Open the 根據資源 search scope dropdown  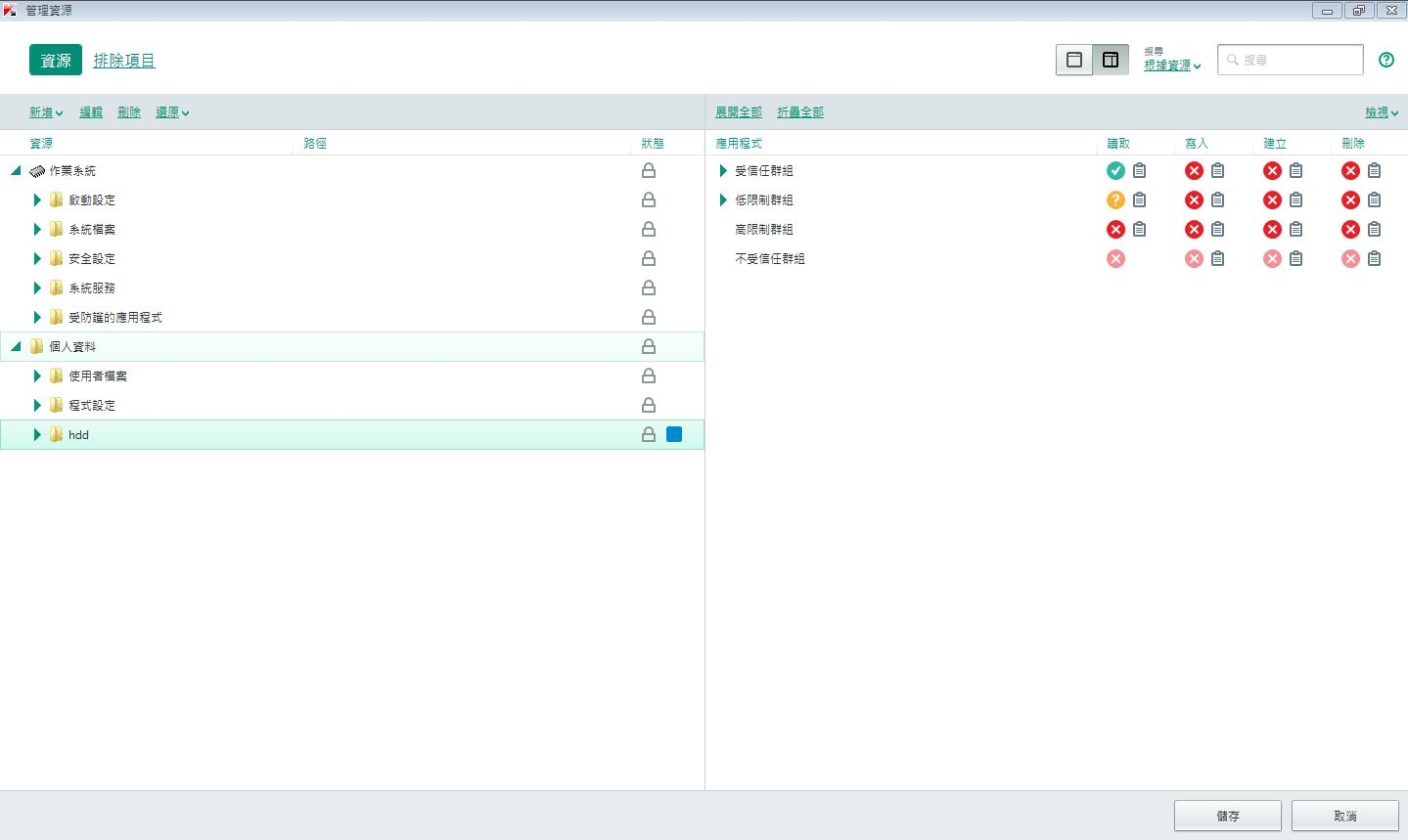pyautogui.click(x=1172, y=66)
